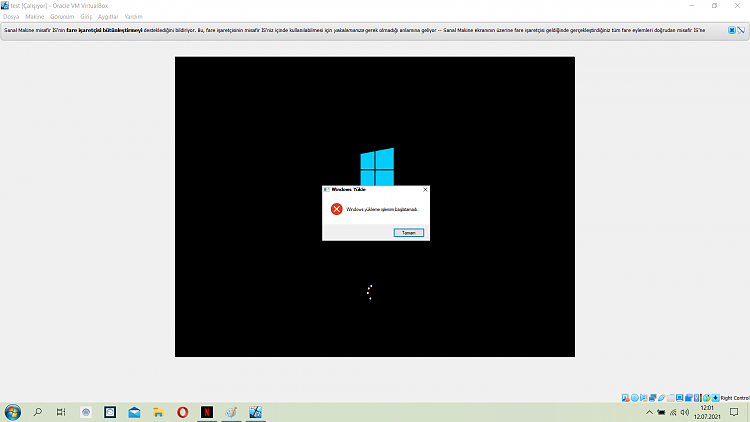The width and height of the screenshot is (750, 422).
Task: Click the audio status icon in VirtualBox
Action: [643, 398]
